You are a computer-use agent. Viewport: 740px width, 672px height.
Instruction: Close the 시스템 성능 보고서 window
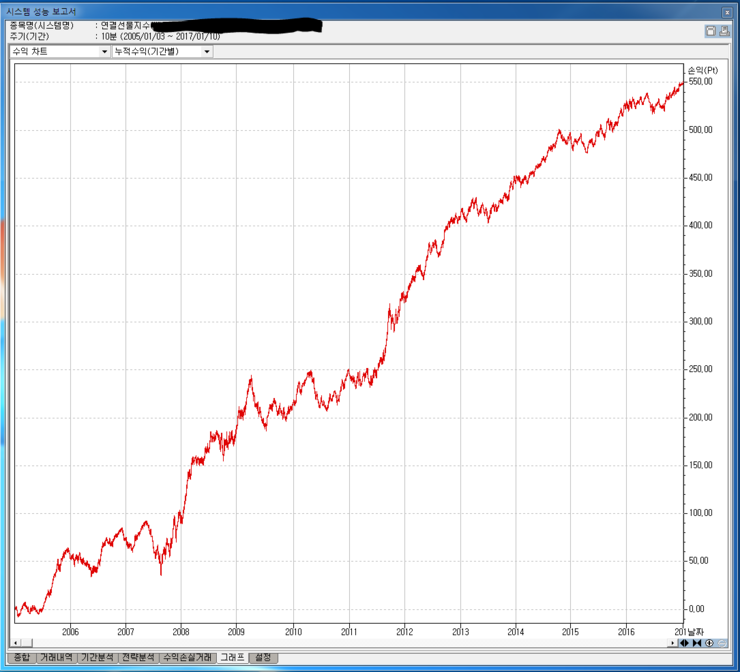point(727,12)
